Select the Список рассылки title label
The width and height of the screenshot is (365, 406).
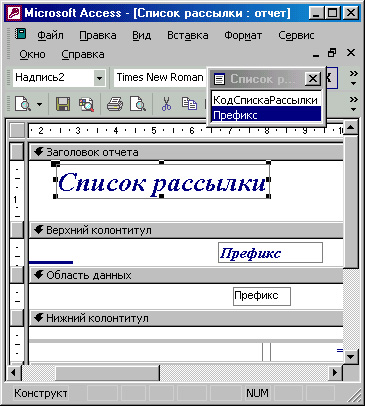click(x=162, y=181)
